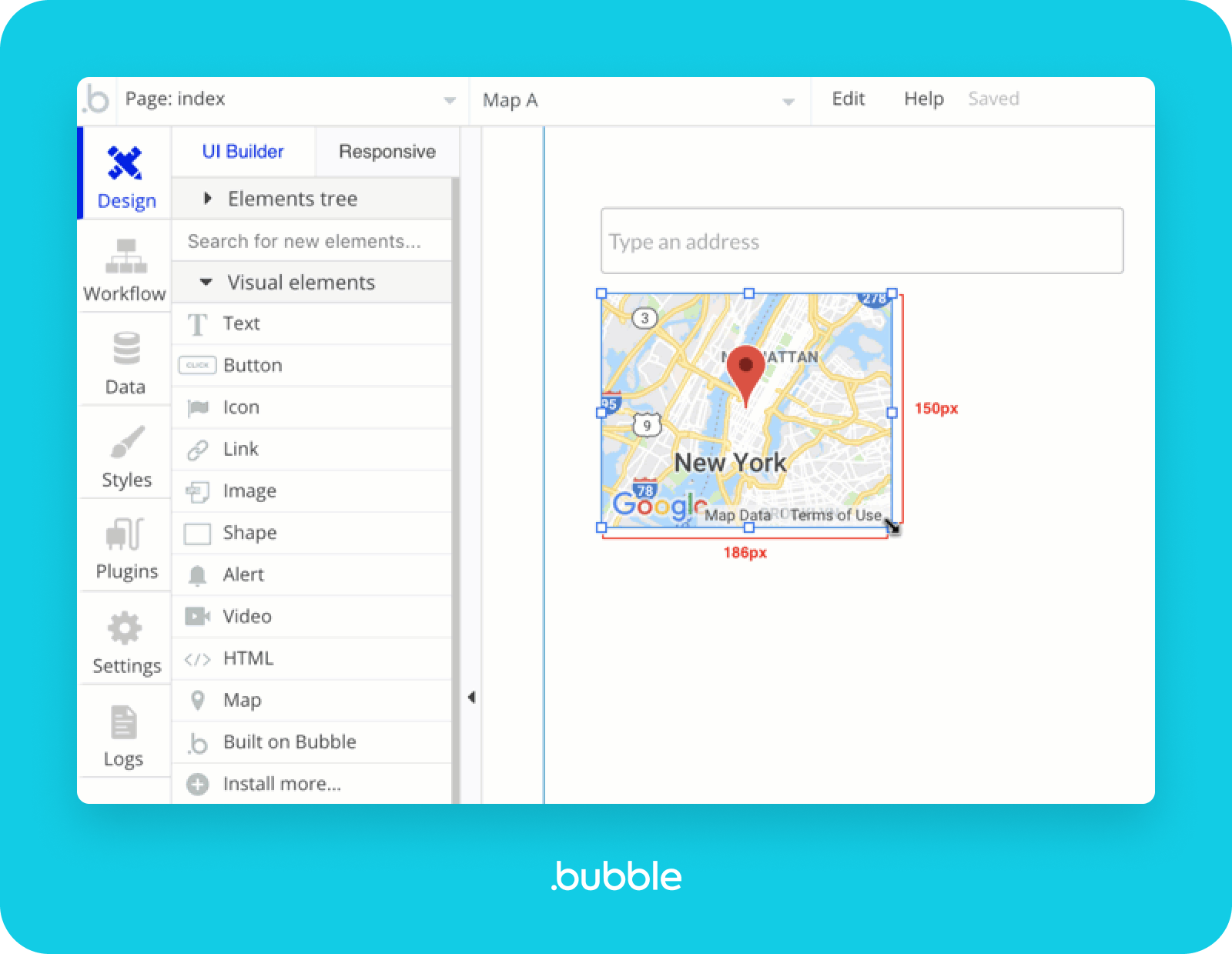Click the Google logo on the map
Viewport: 1232px width, 954px height.
[660, 505]
